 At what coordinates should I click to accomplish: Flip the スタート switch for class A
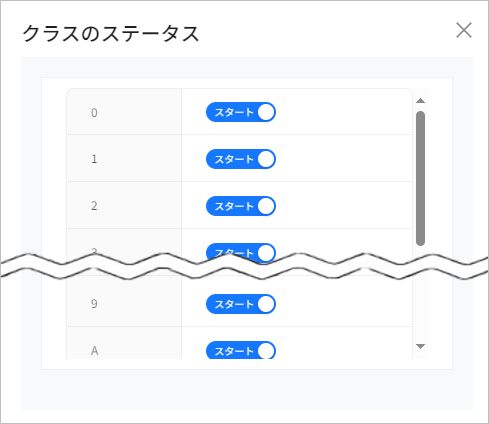point(241,350)
